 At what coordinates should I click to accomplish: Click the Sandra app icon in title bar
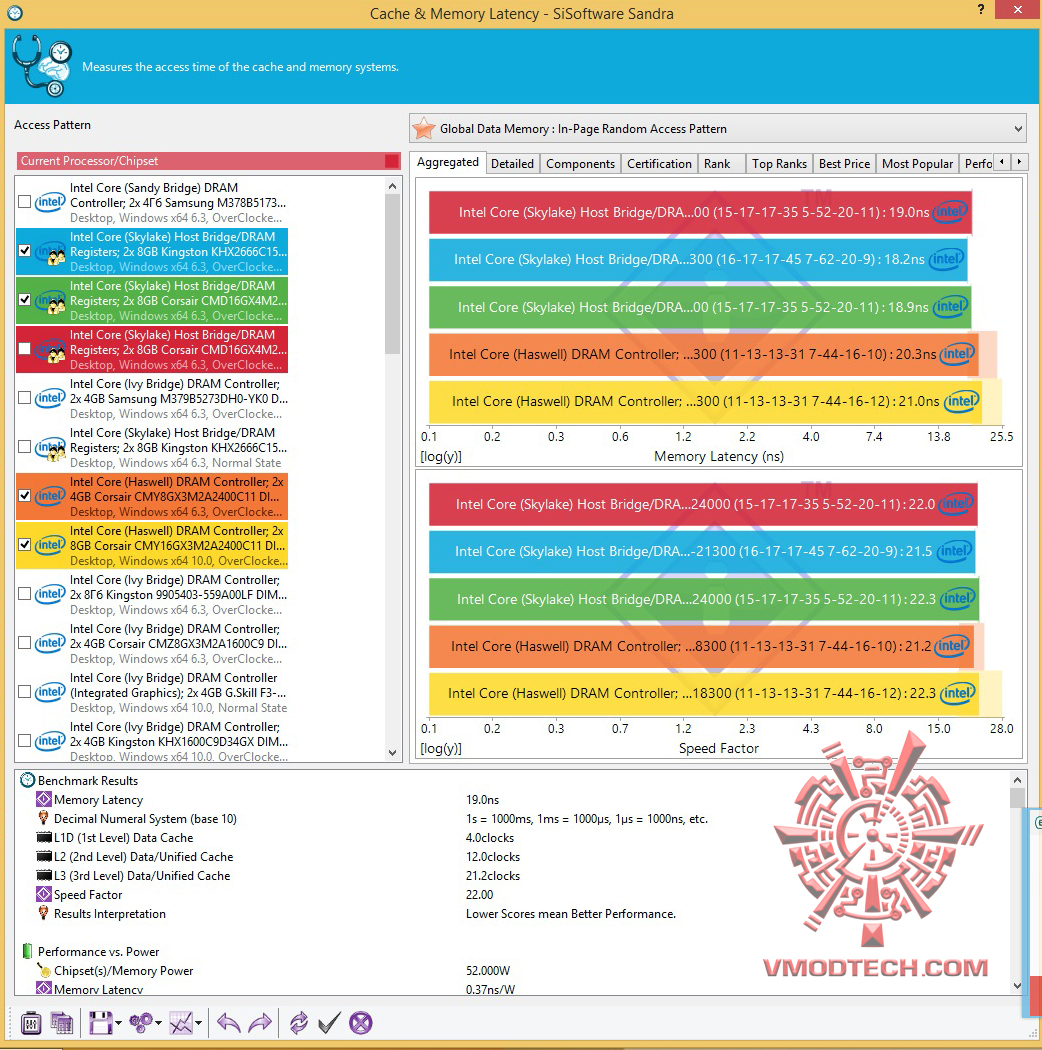pyautogui.click(x=15, y=13)
